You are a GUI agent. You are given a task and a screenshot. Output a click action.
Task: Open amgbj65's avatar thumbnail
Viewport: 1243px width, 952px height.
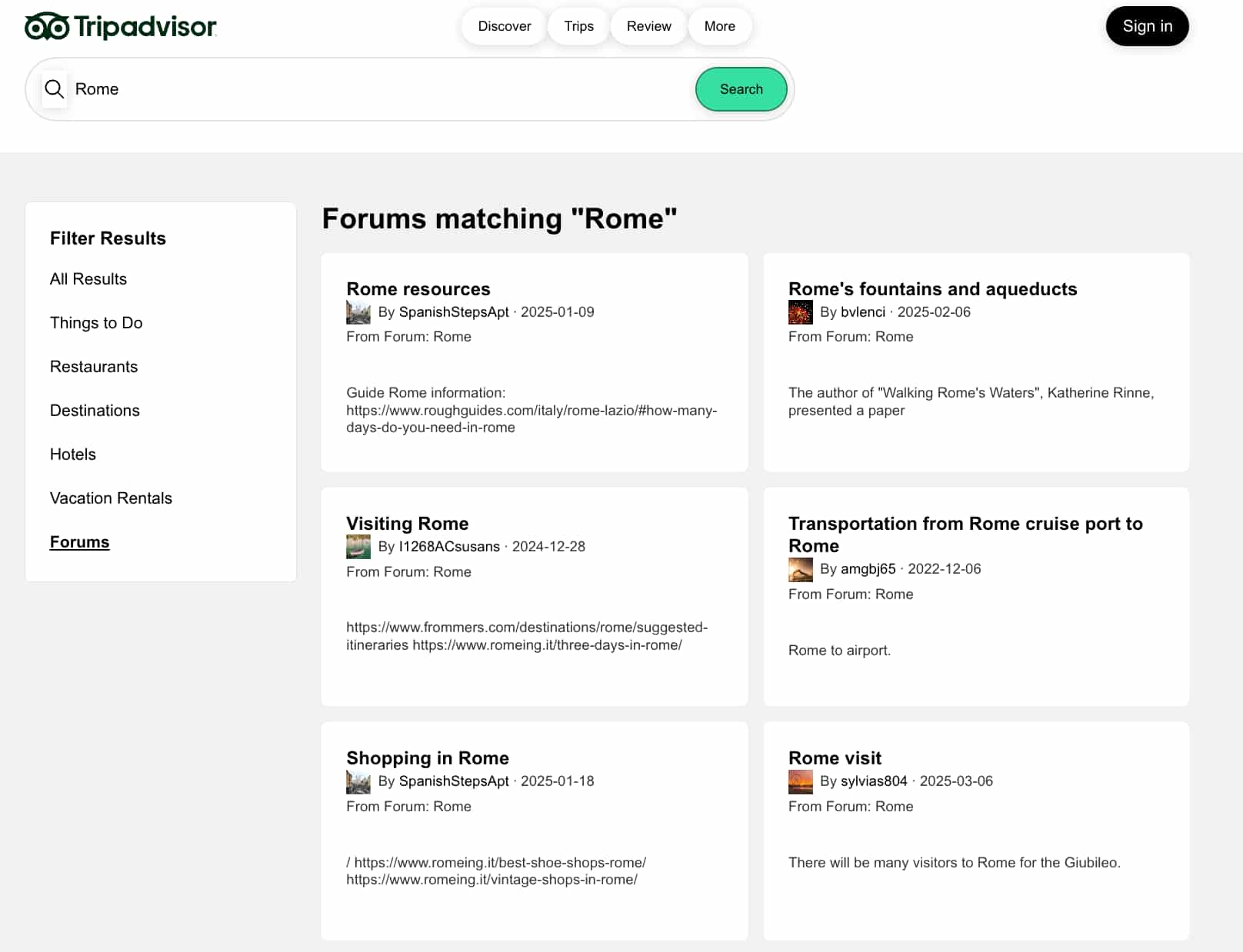pyautogui.click(x=801, y=569)
